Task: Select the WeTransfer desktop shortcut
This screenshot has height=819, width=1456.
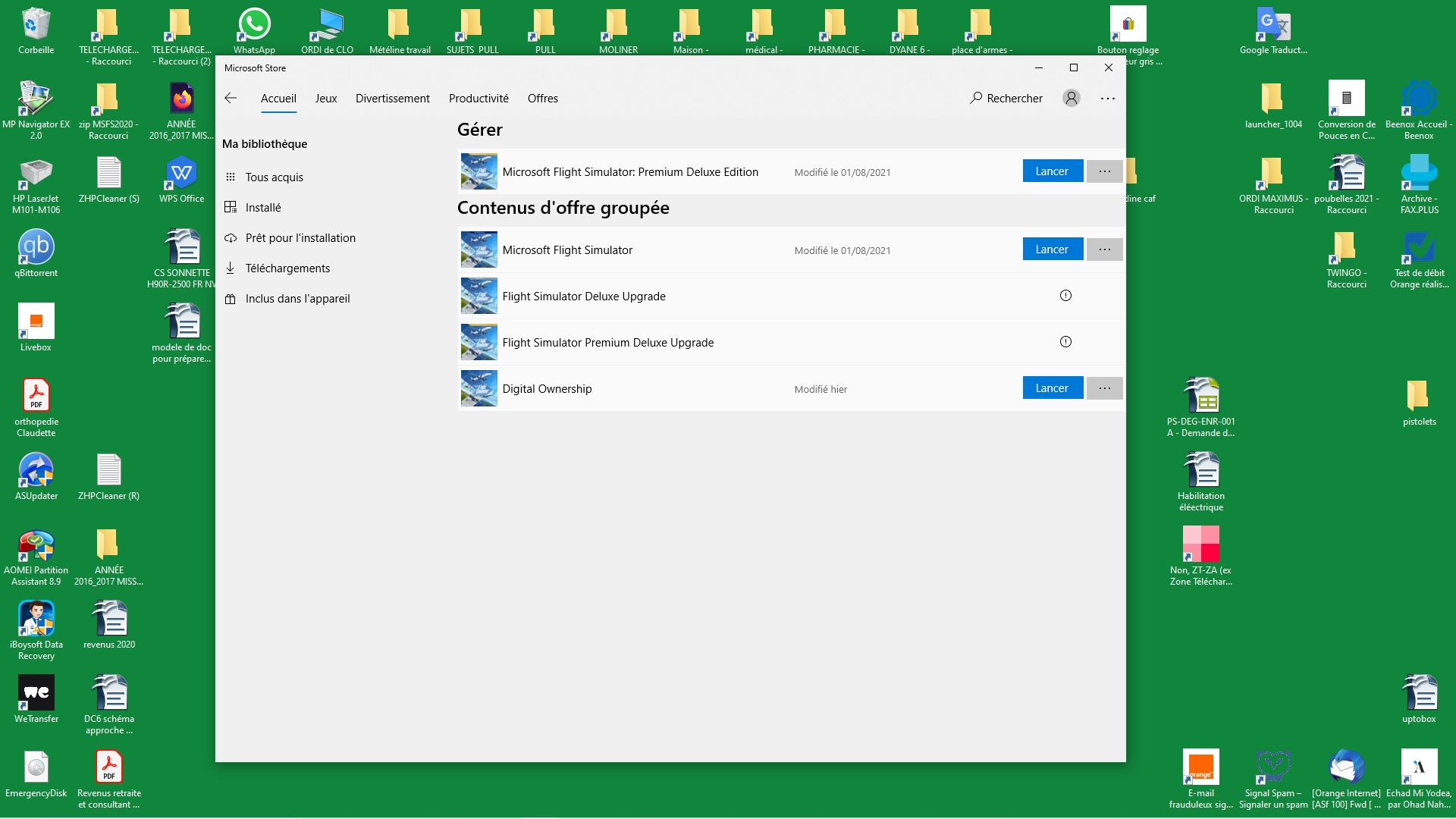Action: 36,700
